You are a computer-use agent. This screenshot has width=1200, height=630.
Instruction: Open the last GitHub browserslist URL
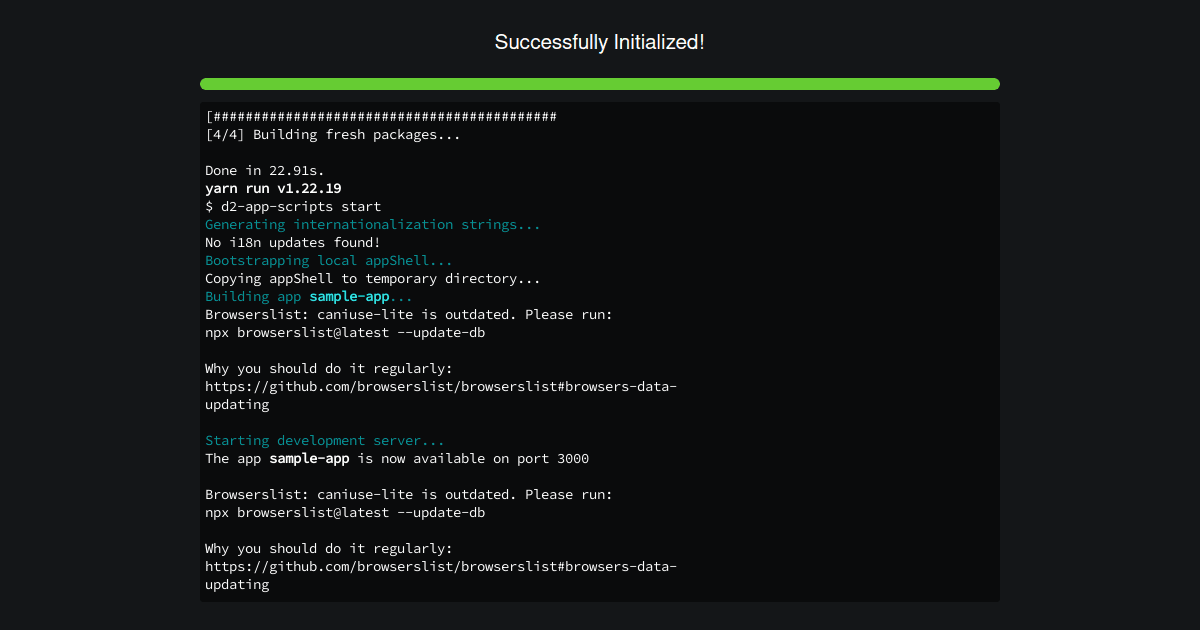(441, 576)
